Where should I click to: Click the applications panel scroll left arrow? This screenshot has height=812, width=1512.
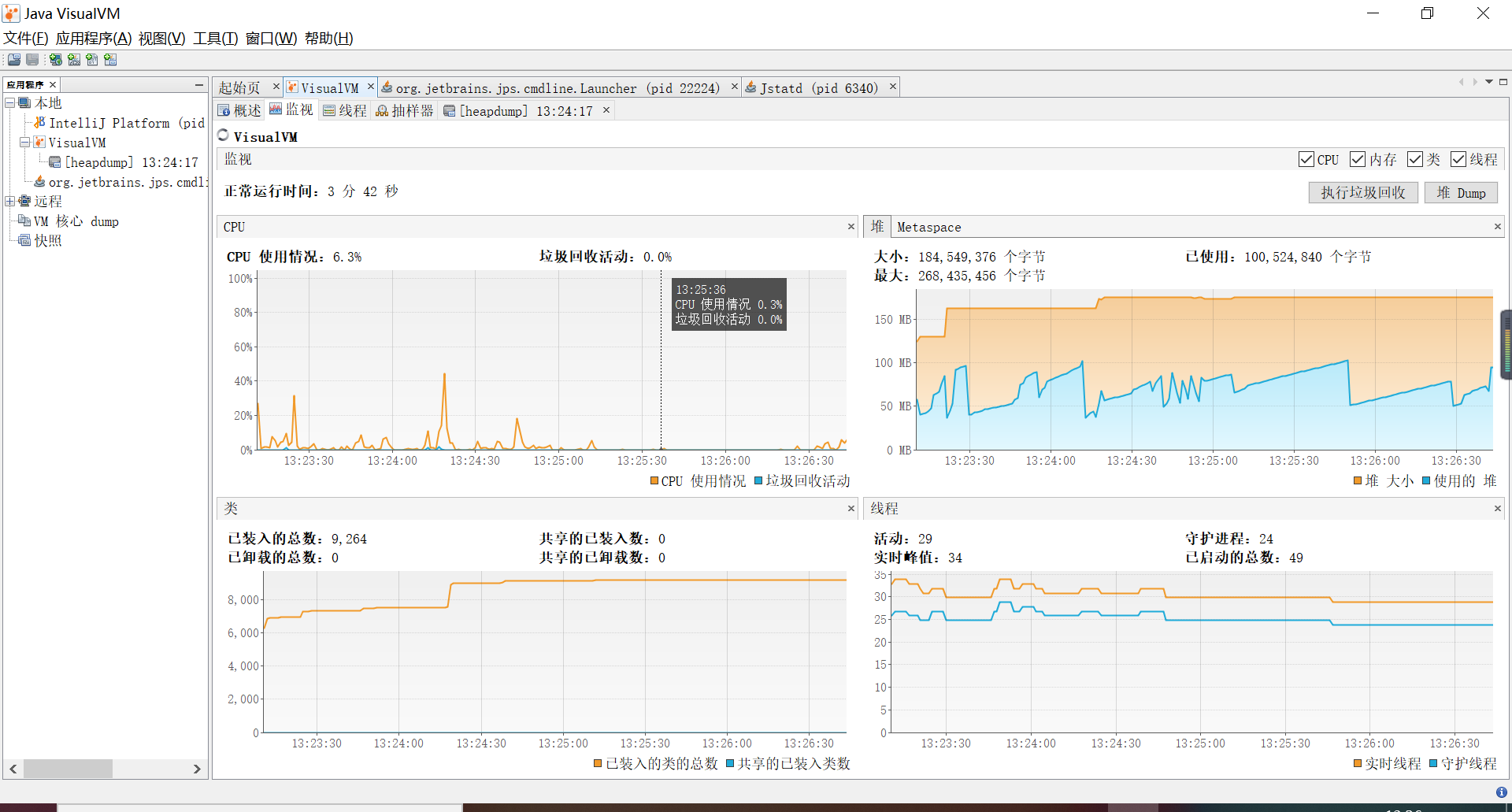pyautogui.click(x=13, y=769)
